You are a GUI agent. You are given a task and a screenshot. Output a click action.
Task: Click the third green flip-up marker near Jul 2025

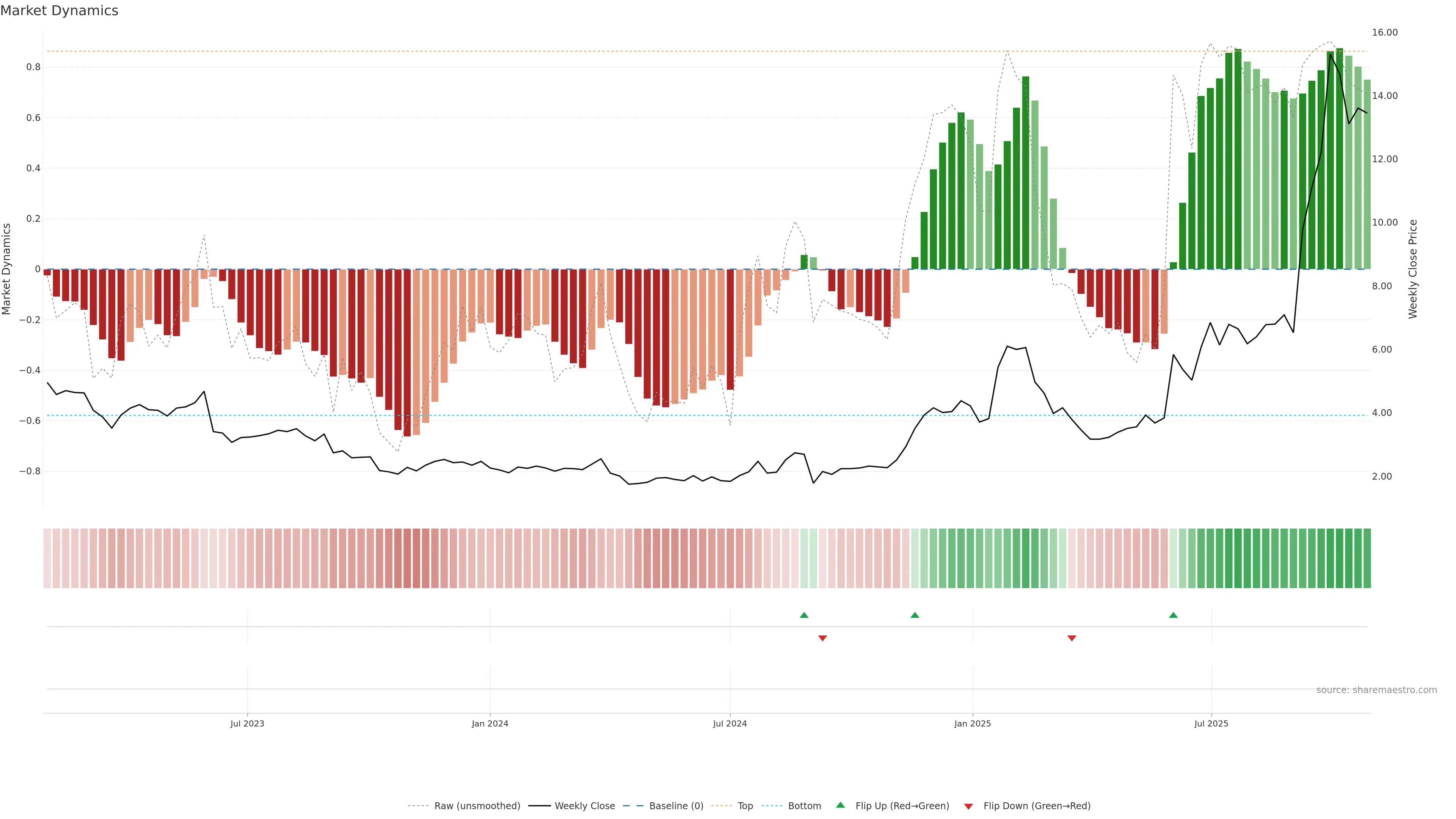click(x=1174, y=615)
